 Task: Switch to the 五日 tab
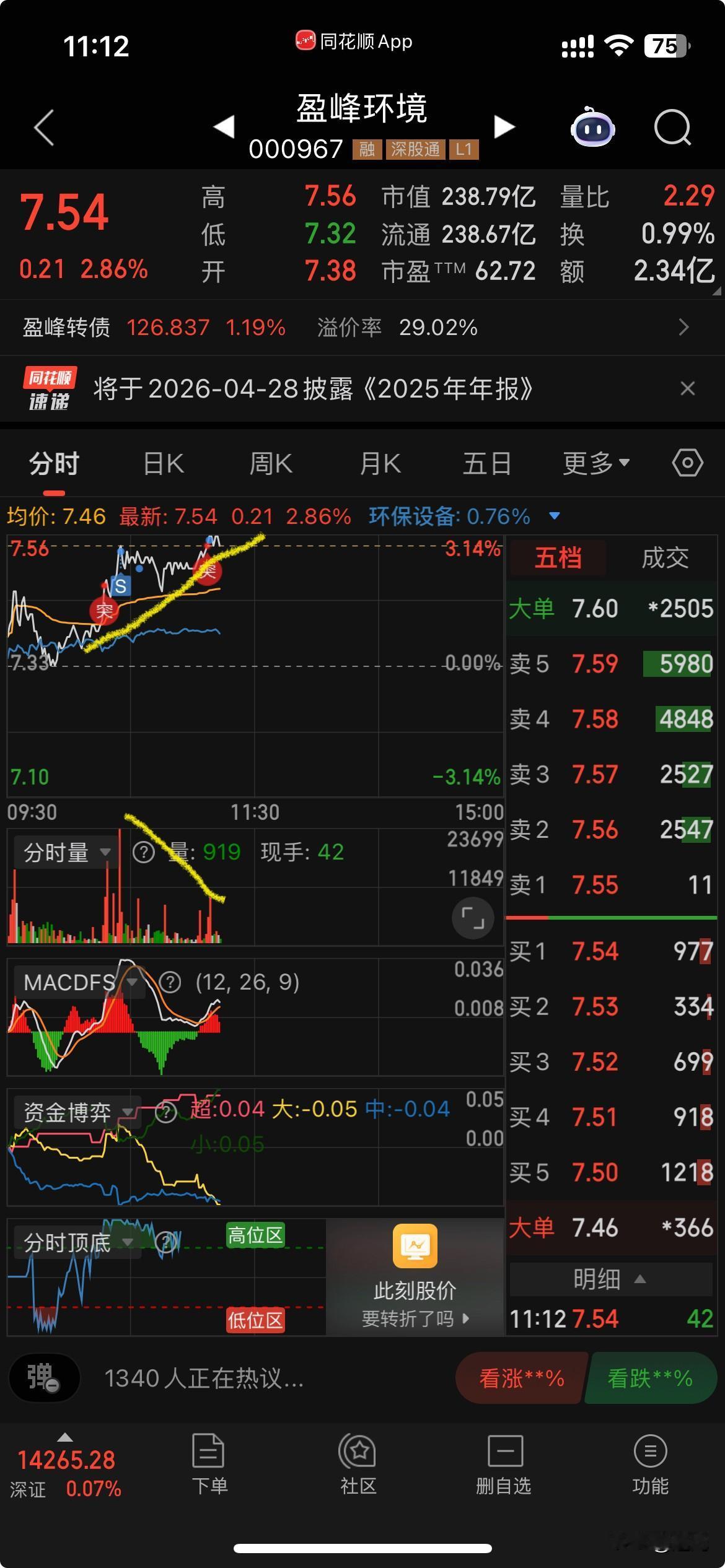(487, 463)
